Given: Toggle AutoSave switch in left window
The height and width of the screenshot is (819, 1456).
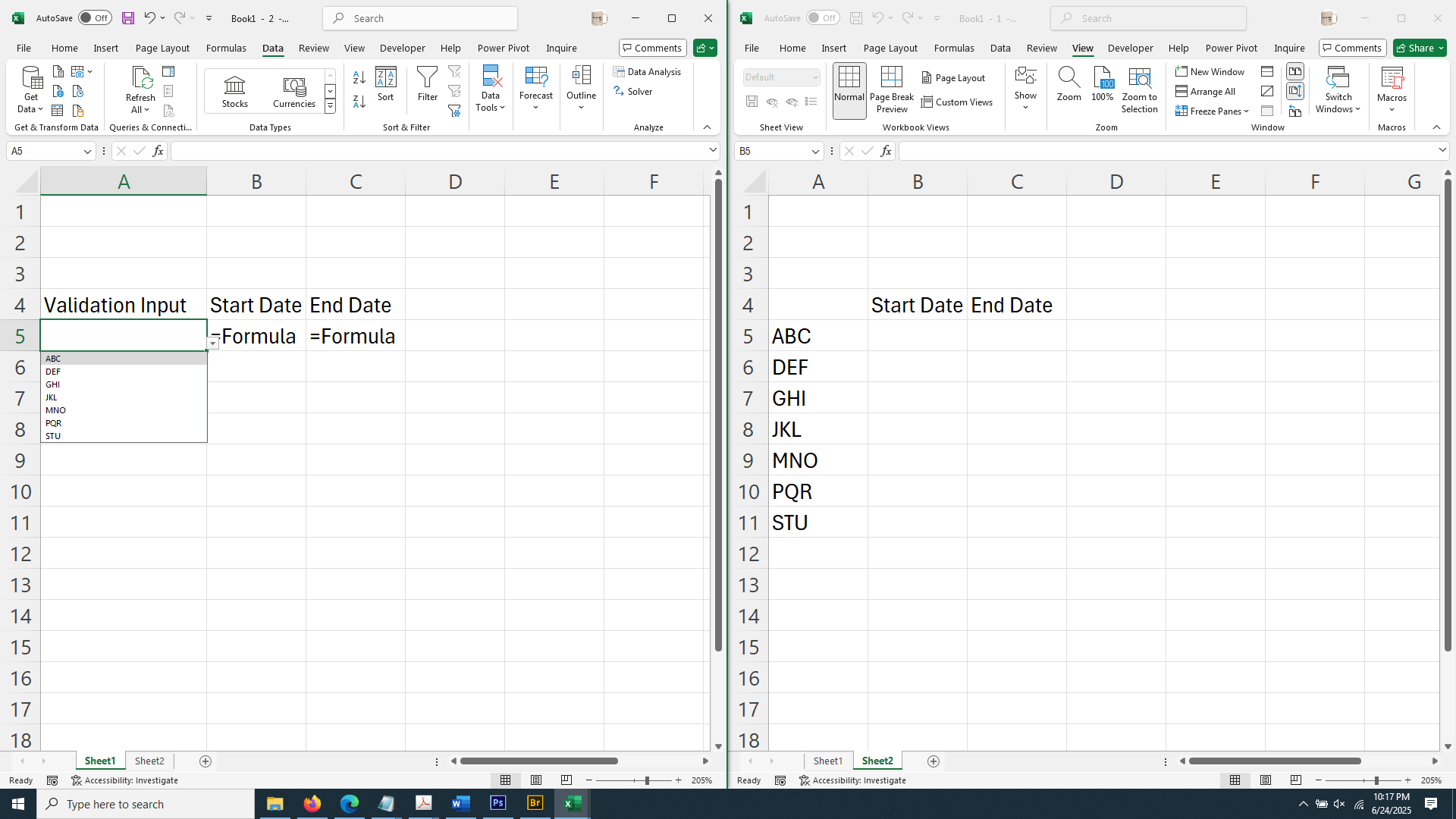Looking at the screenshot, I should (x=95, y=18).
